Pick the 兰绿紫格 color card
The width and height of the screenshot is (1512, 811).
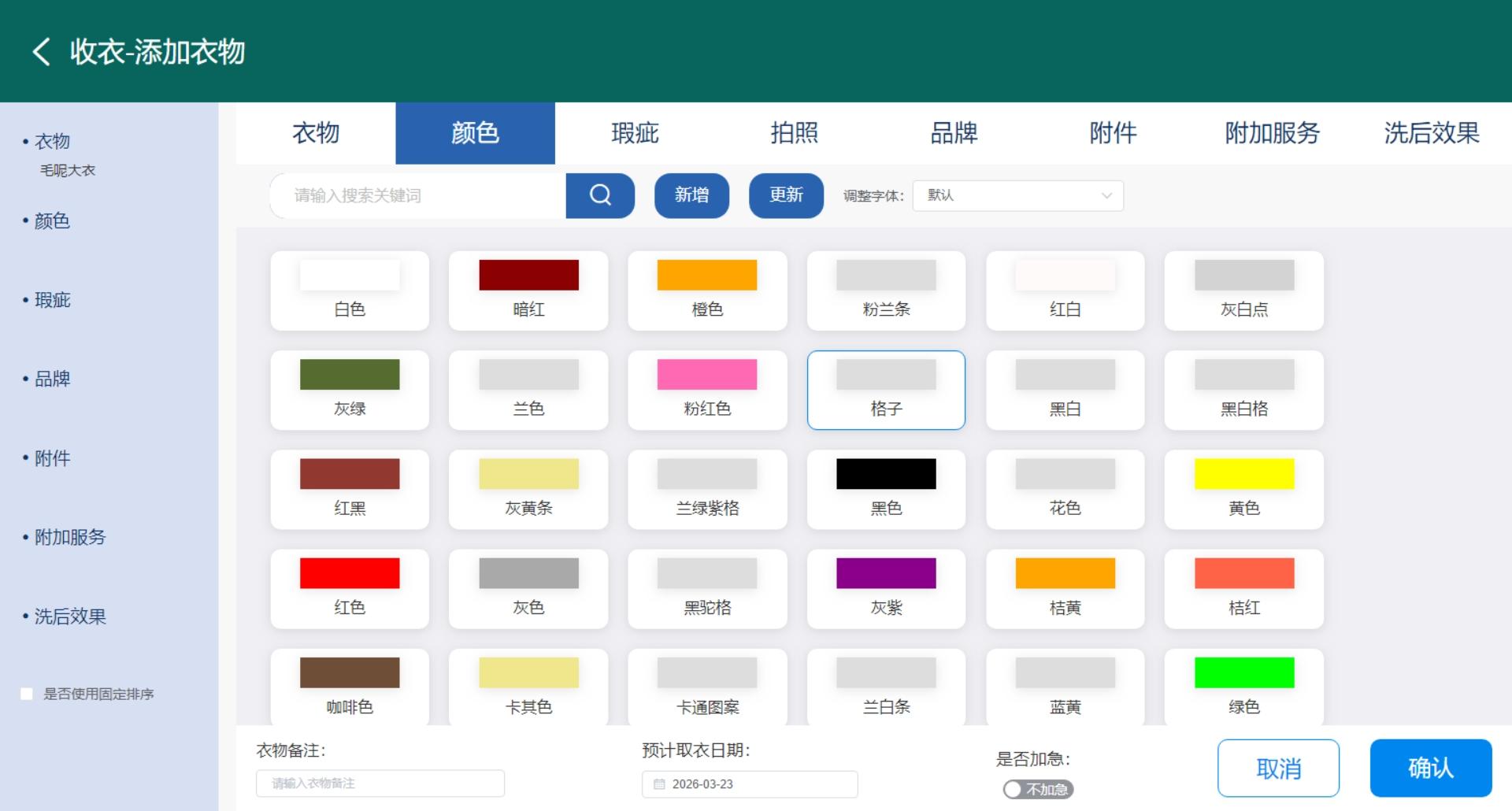point(707,489)
